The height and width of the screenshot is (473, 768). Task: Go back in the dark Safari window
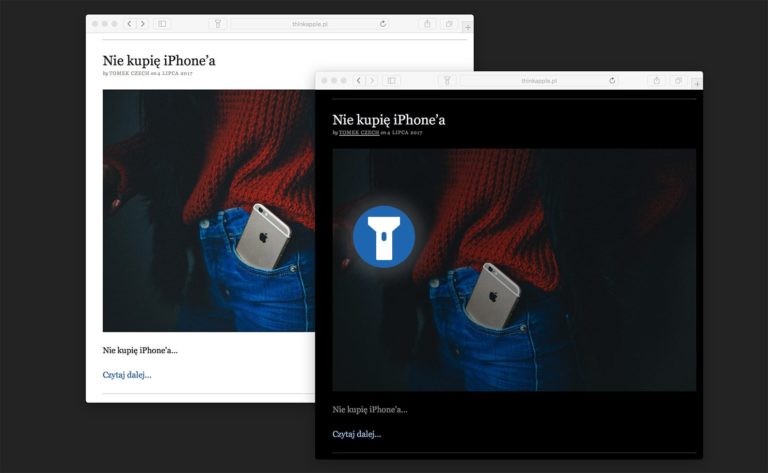pos(359,81)
